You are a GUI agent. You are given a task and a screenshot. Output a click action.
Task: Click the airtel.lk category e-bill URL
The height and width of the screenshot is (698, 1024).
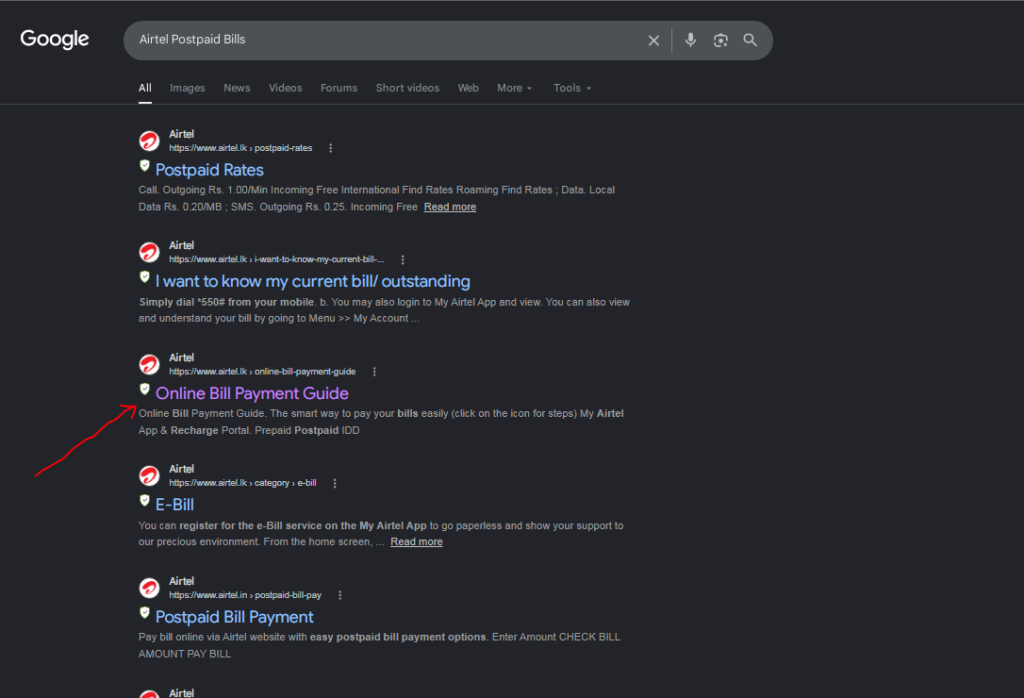[x=243, y=483]
